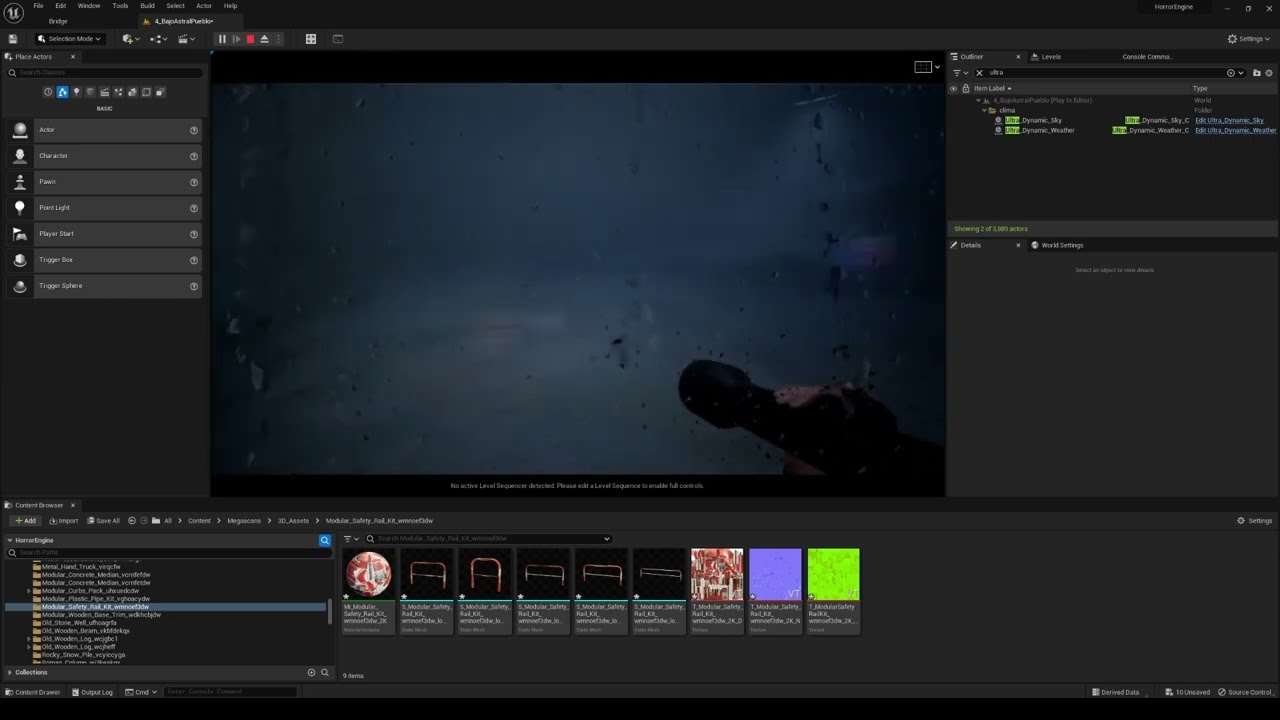This screenshot has width=1280, height=720.
Task: Open help for Pawn item
Action: point(194,182)
